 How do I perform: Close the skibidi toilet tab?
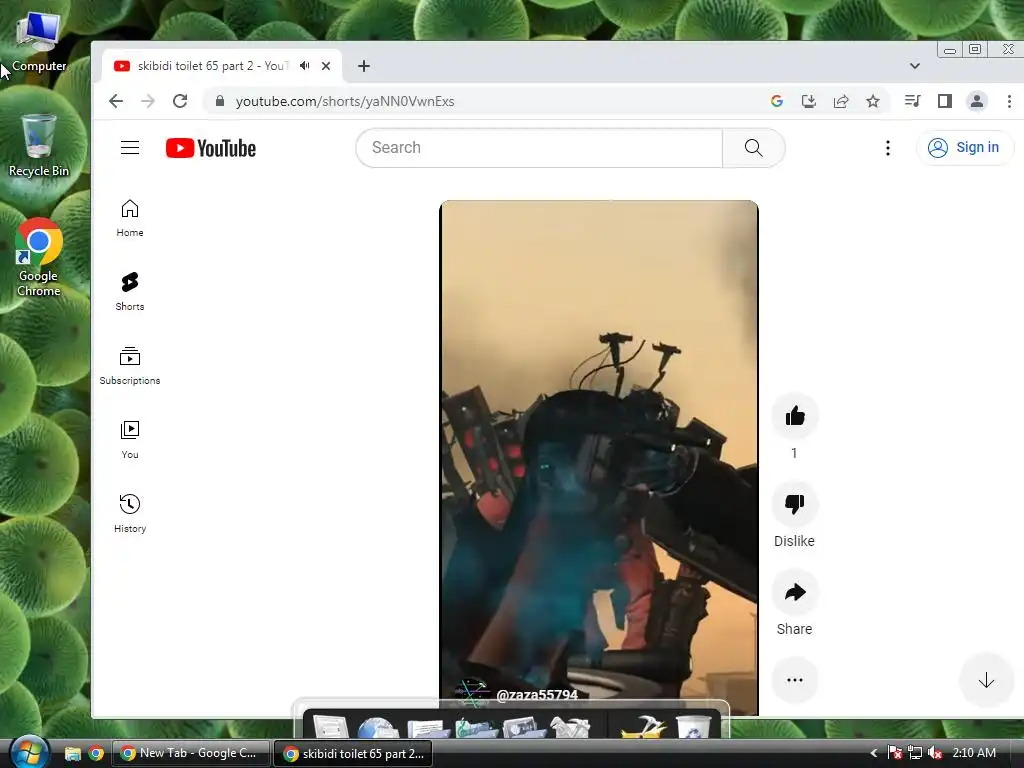point(326,66)
